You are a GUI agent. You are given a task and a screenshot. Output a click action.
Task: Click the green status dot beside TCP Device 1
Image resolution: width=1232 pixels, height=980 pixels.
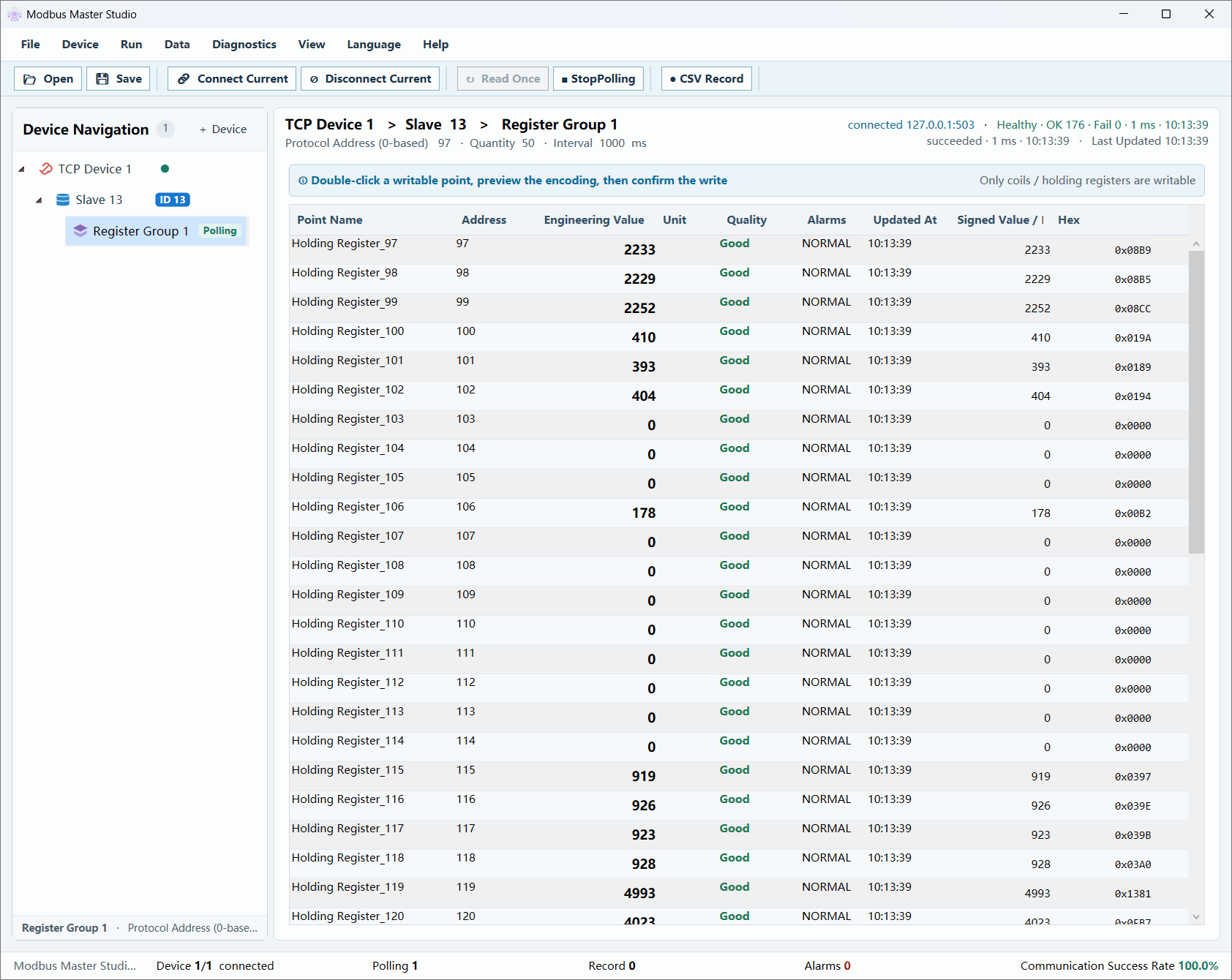pos(165,169)
